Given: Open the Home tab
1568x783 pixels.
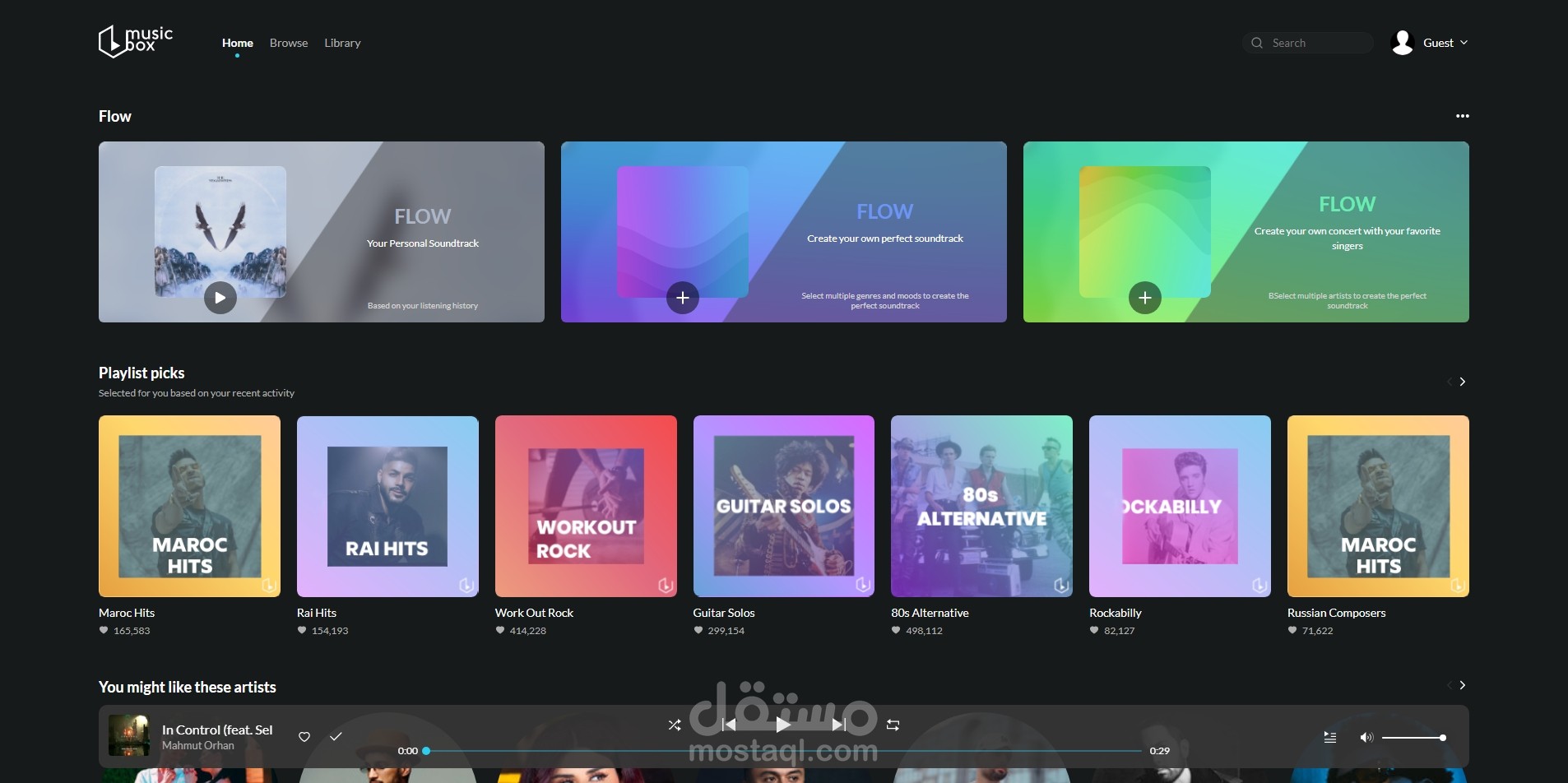Looking at the screenshot, I should [238, 43].
